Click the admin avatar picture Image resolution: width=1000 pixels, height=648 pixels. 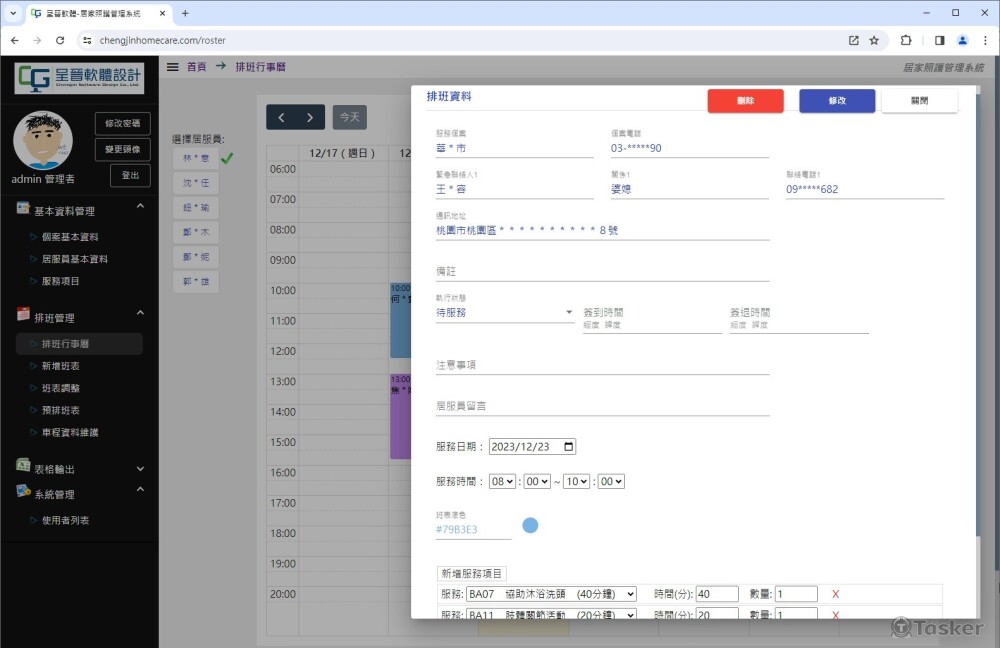tap(43, 140)
